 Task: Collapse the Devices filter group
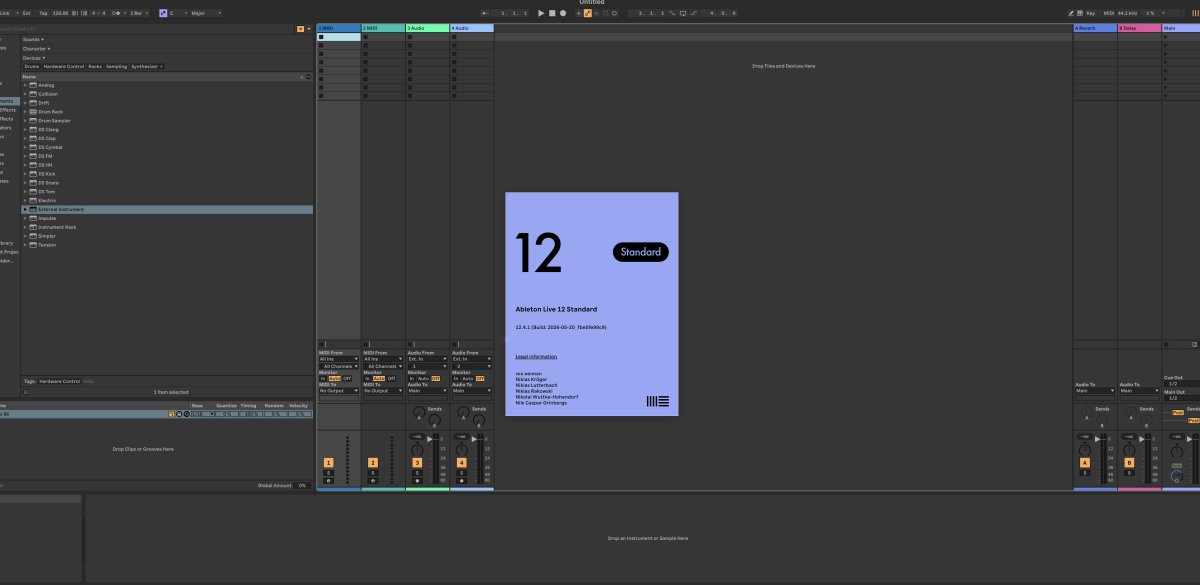[x=34, y=58]
